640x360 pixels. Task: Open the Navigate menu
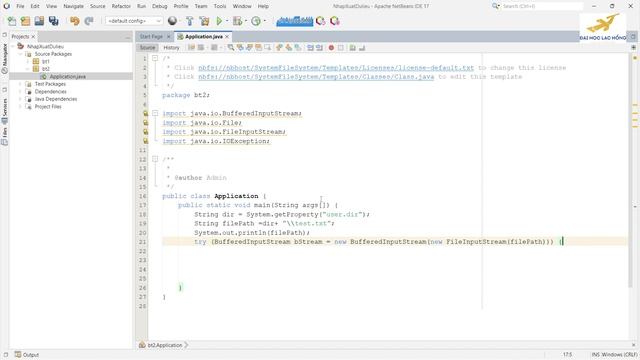[73, 6]
